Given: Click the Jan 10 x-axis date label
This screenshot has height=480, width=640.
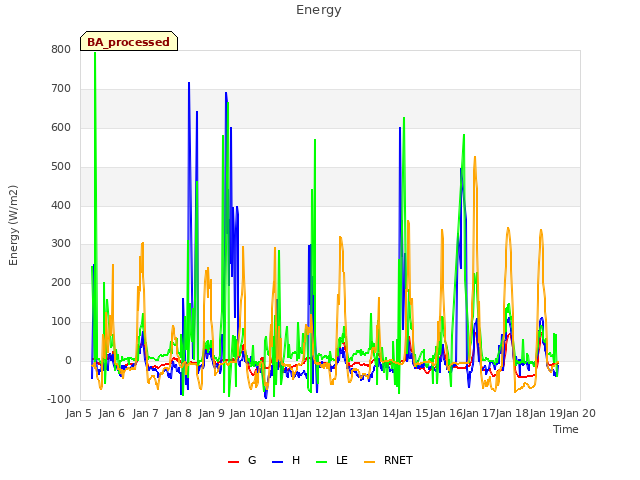Looking at the screenshot, I should (x=246, y=413).
